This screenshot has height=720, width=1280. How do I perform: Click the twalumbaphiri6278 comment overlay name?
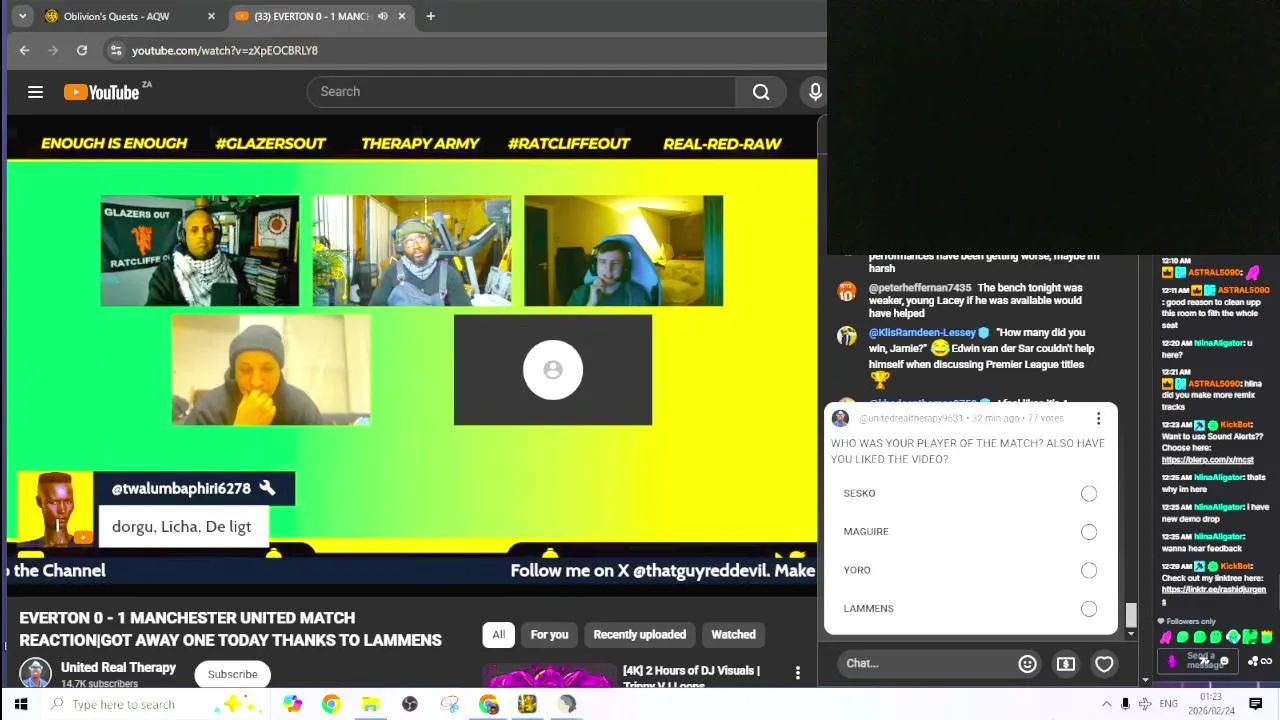[181, 488]
